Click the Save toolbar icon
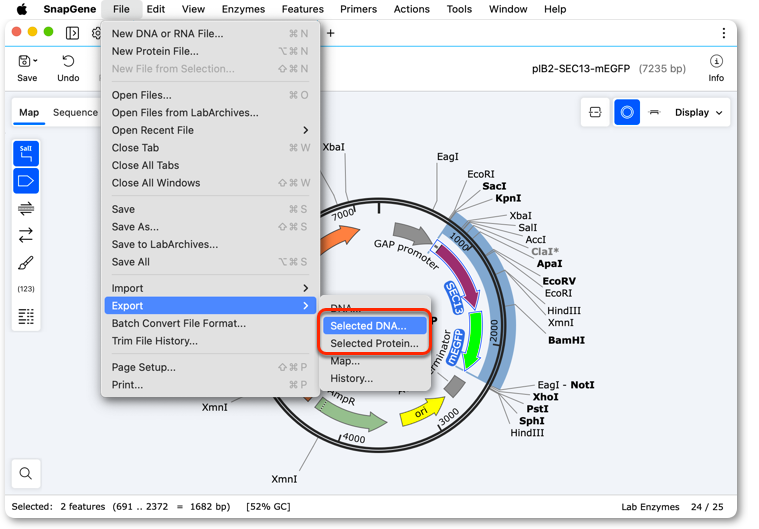759x529 pixels. point(23,61)
